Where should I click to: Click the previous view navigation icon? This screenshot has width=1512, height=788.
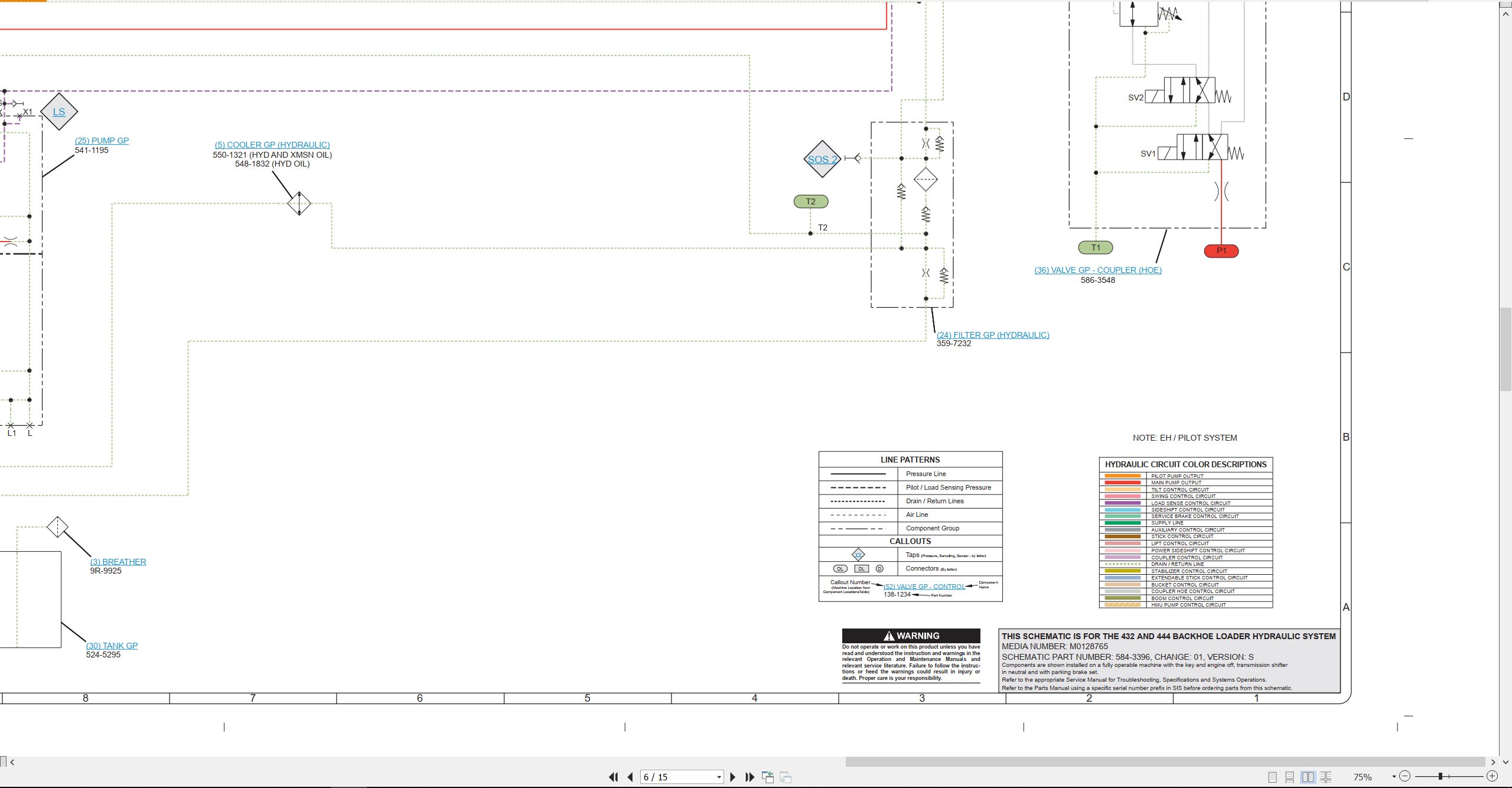[768, 777]
